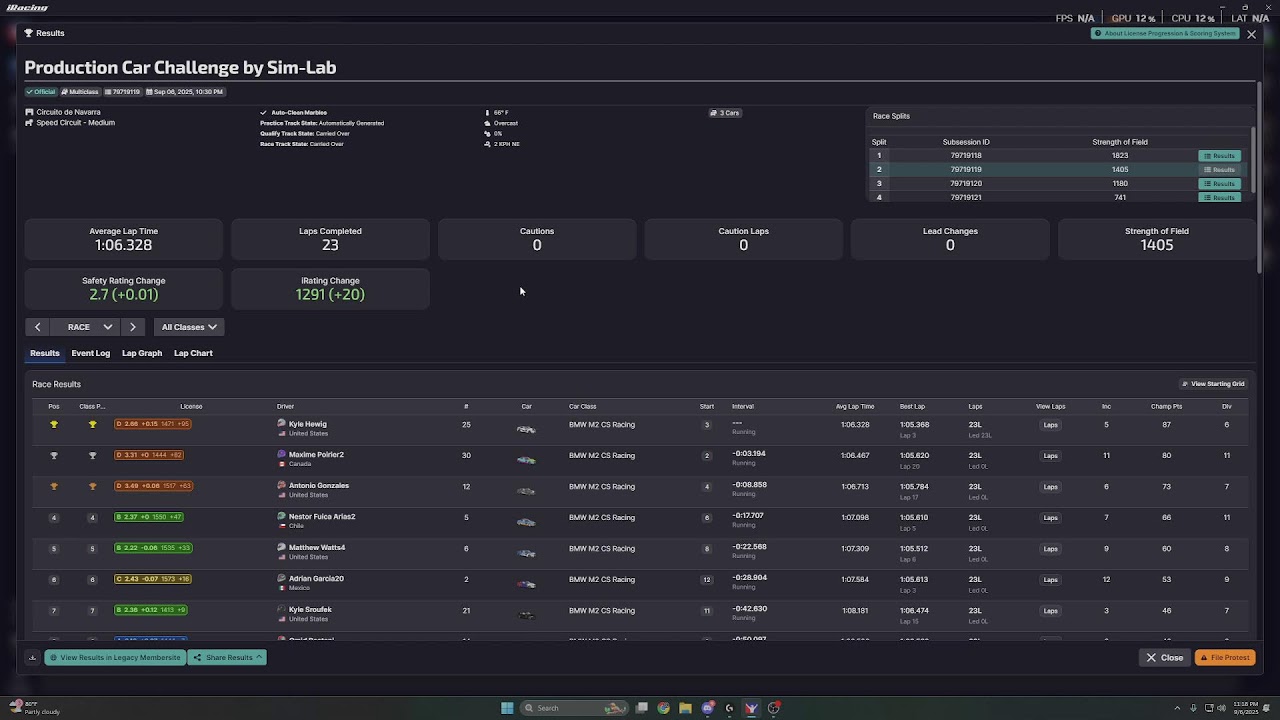Click the 3 Cars badge

pyautogui.click(x=725, y=113)
